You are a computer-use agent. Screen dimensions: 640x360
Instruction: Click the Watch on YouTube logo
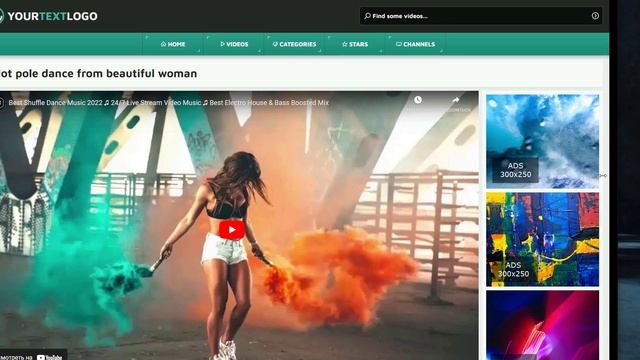tap(49, 357)
